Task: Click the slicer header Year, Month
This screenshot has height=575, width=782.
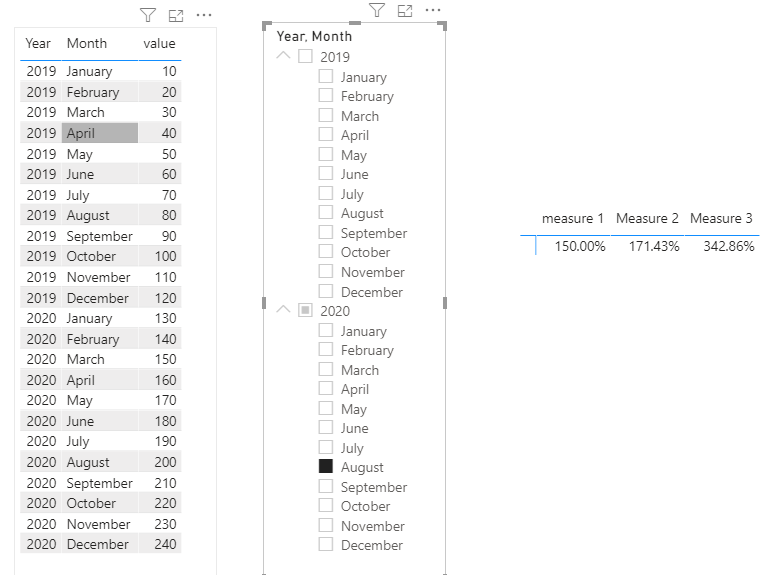Action: point(314,36)
